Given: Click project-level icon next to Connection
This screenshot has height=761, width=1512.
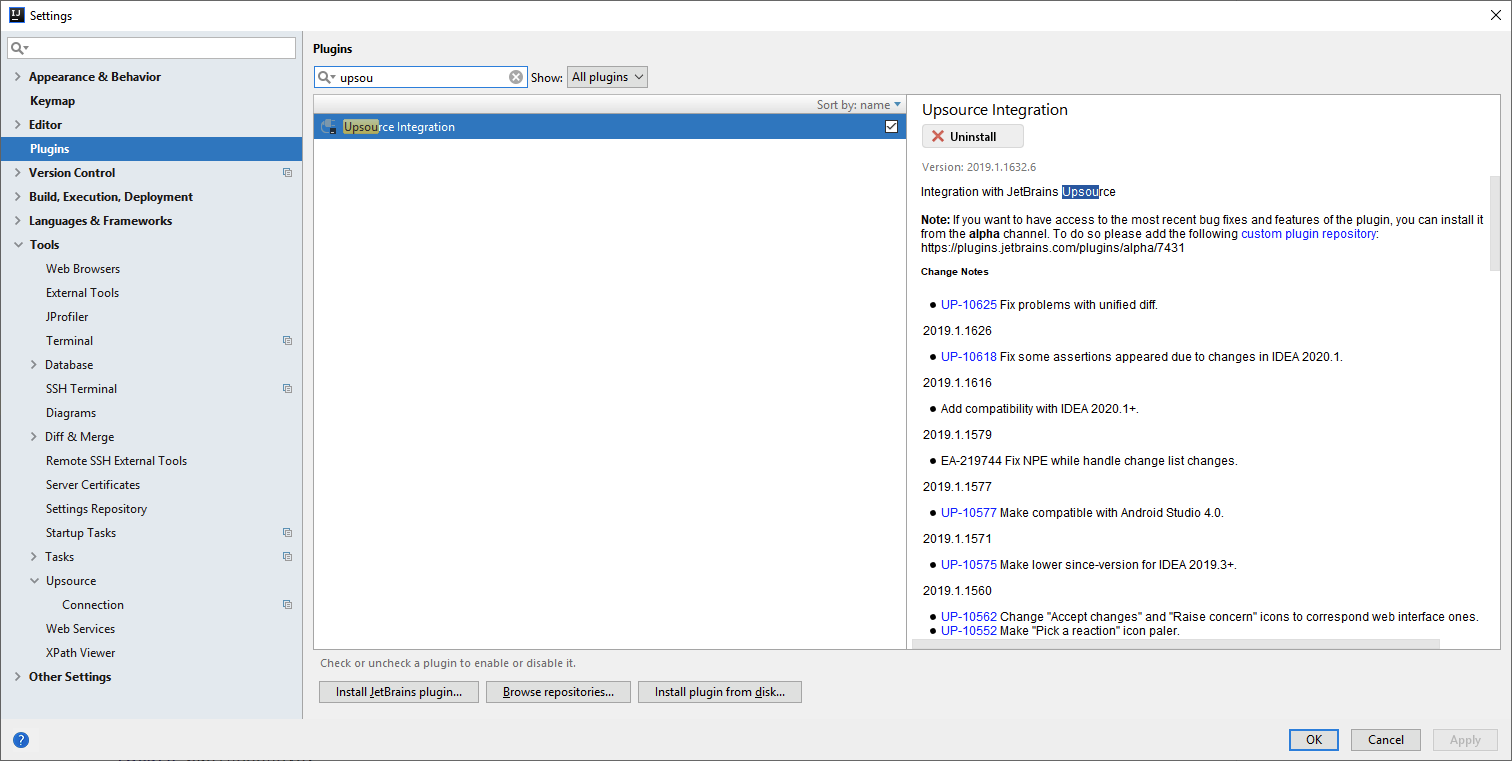Looking at the screenshot, I should (x=287, y=605).
